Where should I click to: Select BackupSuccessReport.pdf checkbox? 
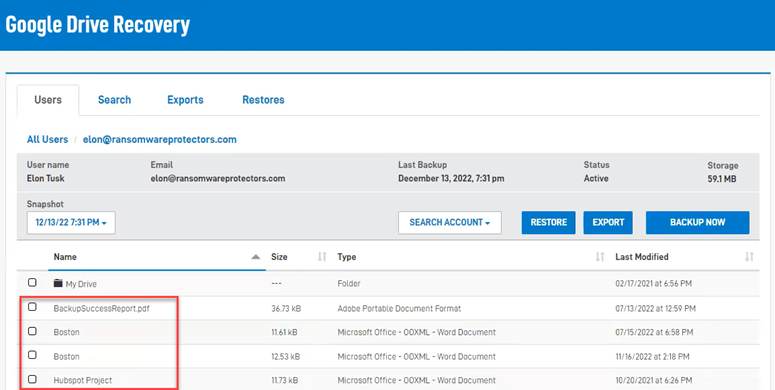[32, 307]
